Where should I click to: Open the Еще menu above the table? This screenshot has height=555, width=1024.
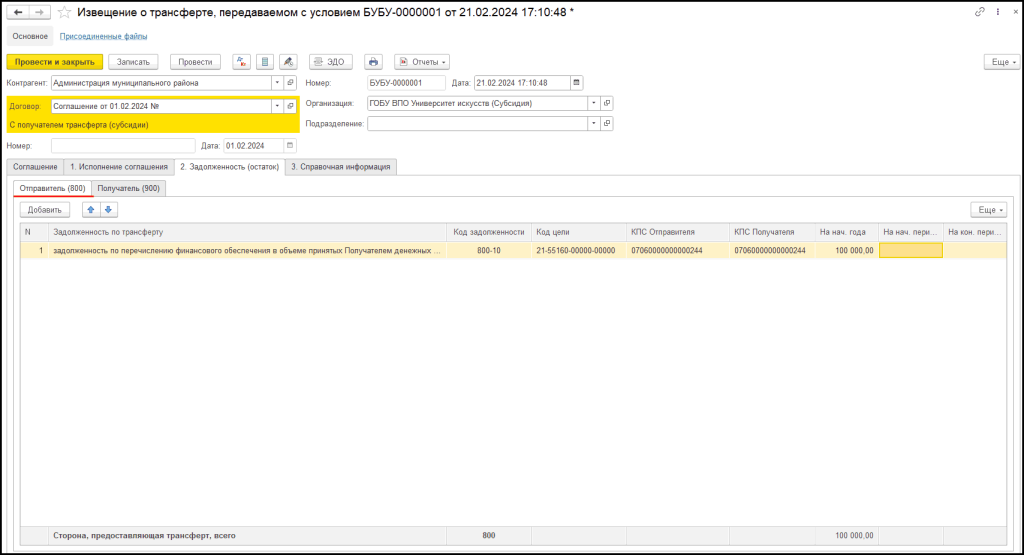(988, 210)
